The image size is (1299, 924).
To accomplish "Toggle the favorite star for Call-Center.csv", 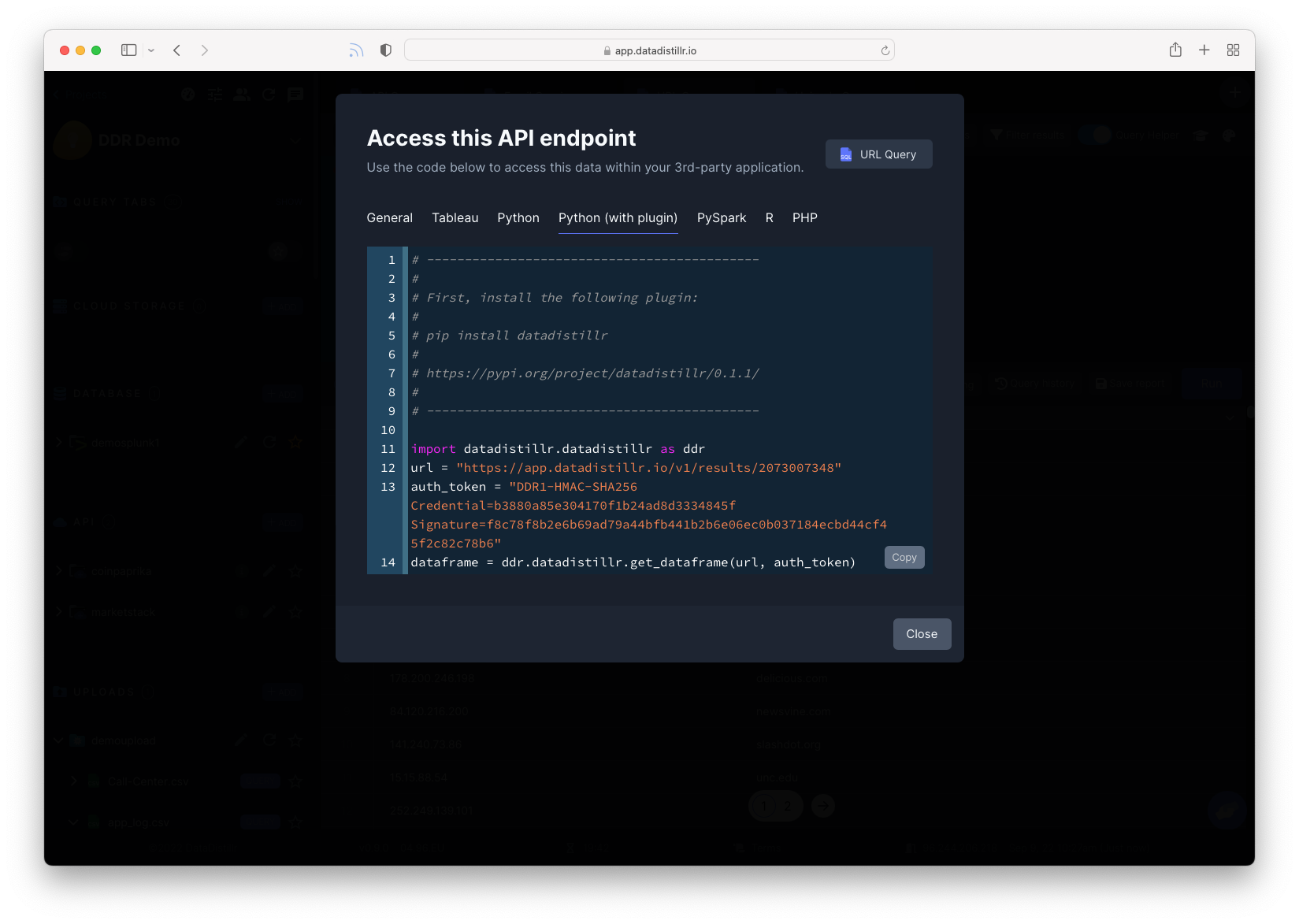I will pos(295,781).
